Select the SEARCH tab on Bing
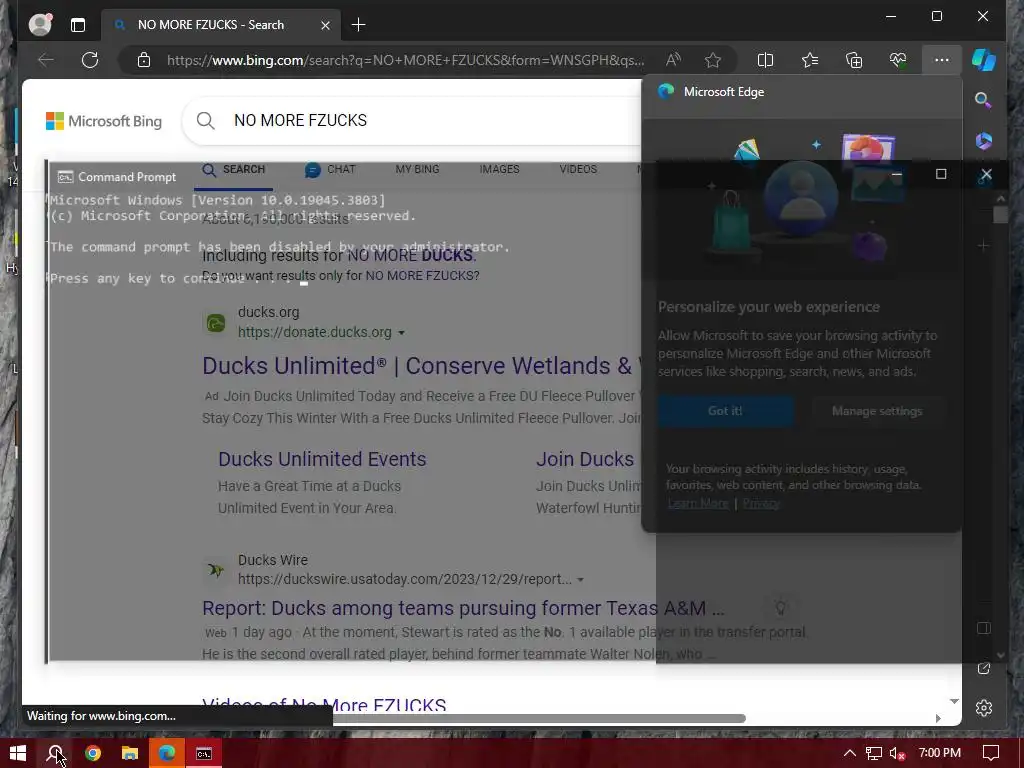The width and height of the screenshot is (1024, 768). click(x=233, y=170)
